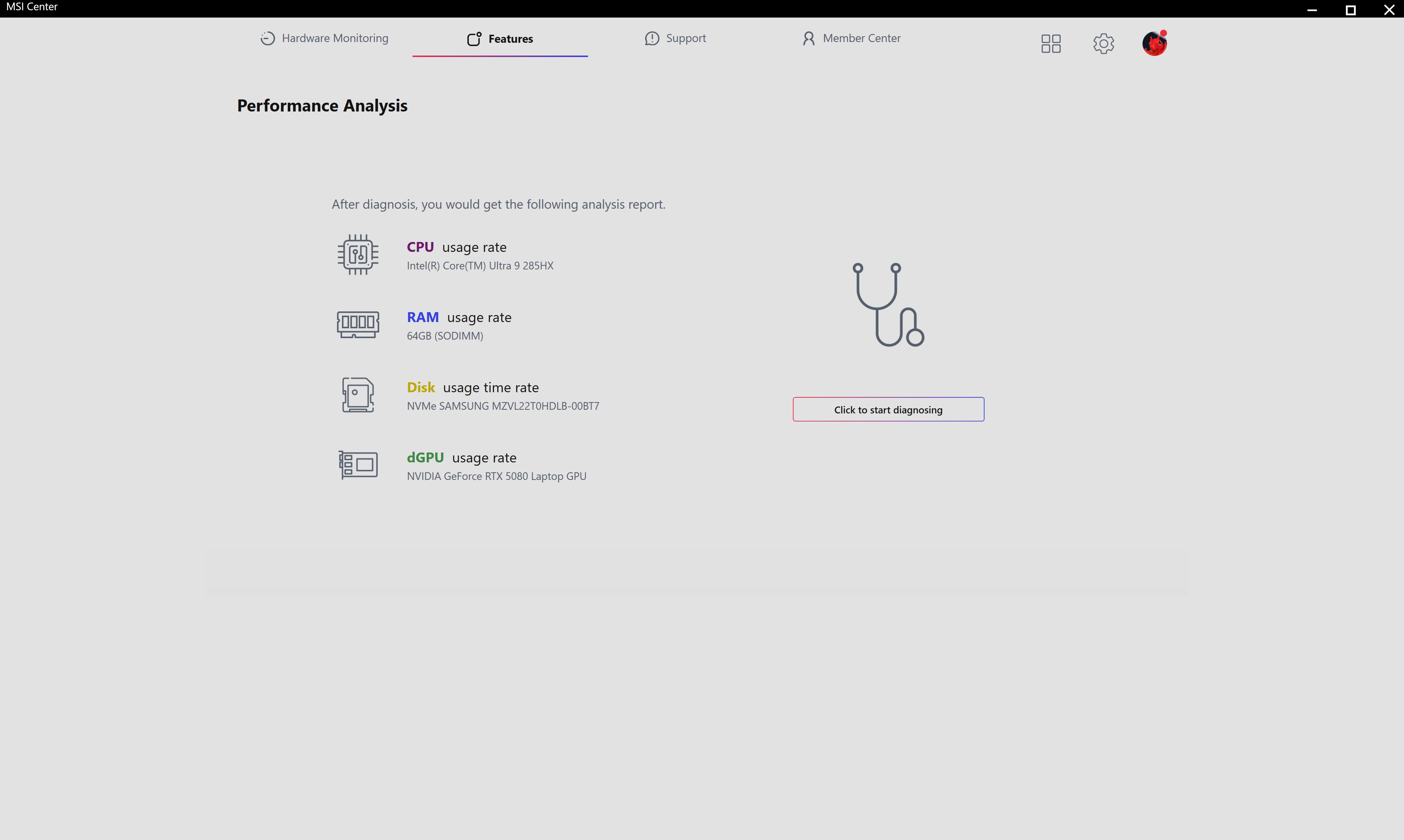The width and height of the screenshot is (1404, 840).
Task: Click to start diagnosing button
Action: click(888, 410)
